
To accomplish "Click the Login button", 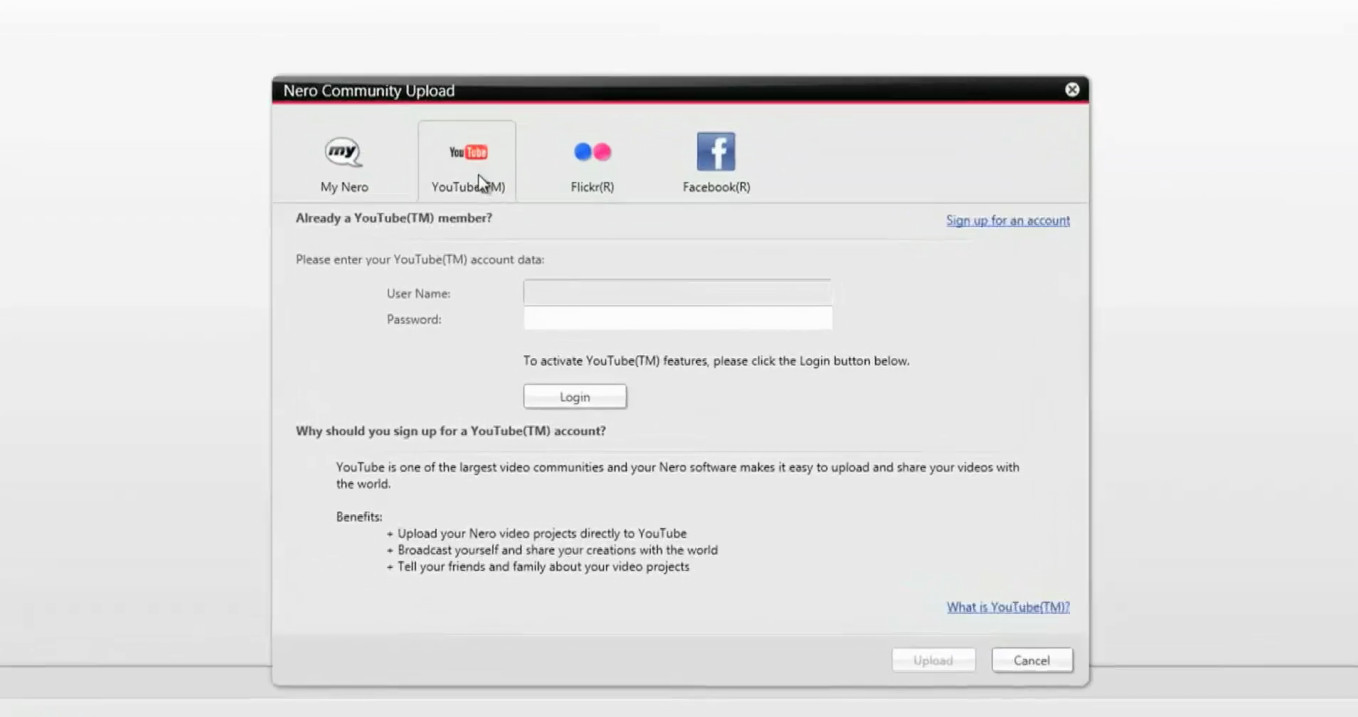I will [575, 397].
